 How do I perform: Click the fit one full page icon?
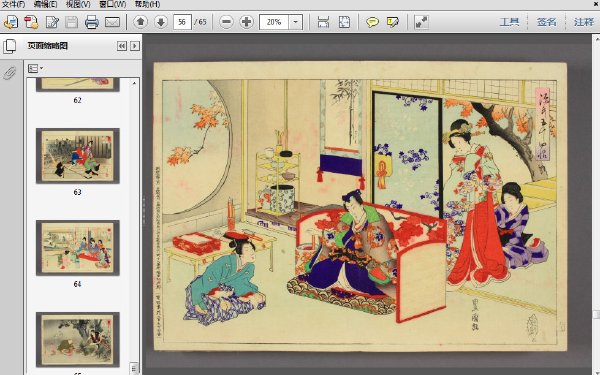344,22
